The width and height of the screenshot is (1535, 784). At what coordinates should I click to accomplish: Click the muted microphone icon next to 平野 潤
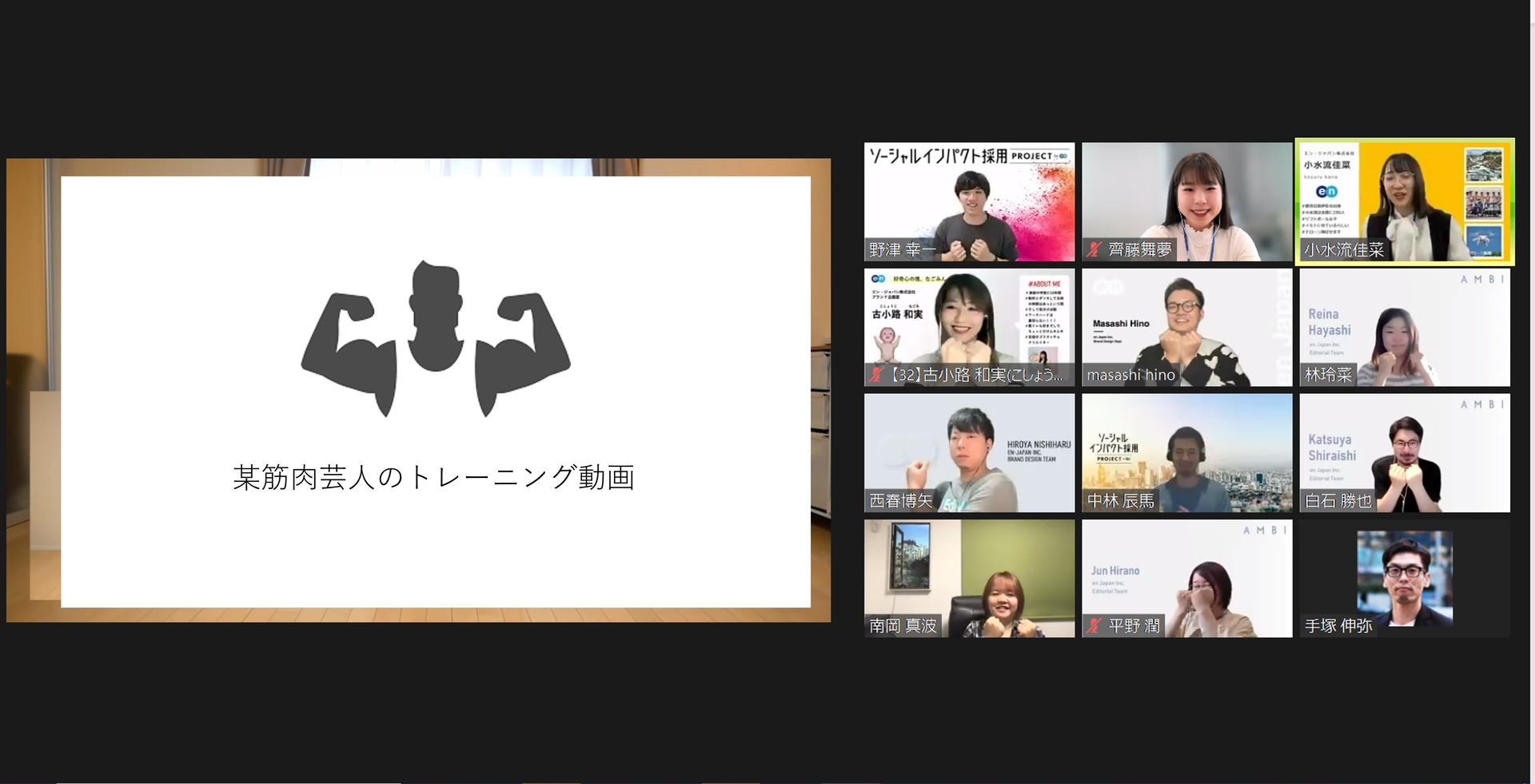pyautogui.click(x=1093, y=626)
